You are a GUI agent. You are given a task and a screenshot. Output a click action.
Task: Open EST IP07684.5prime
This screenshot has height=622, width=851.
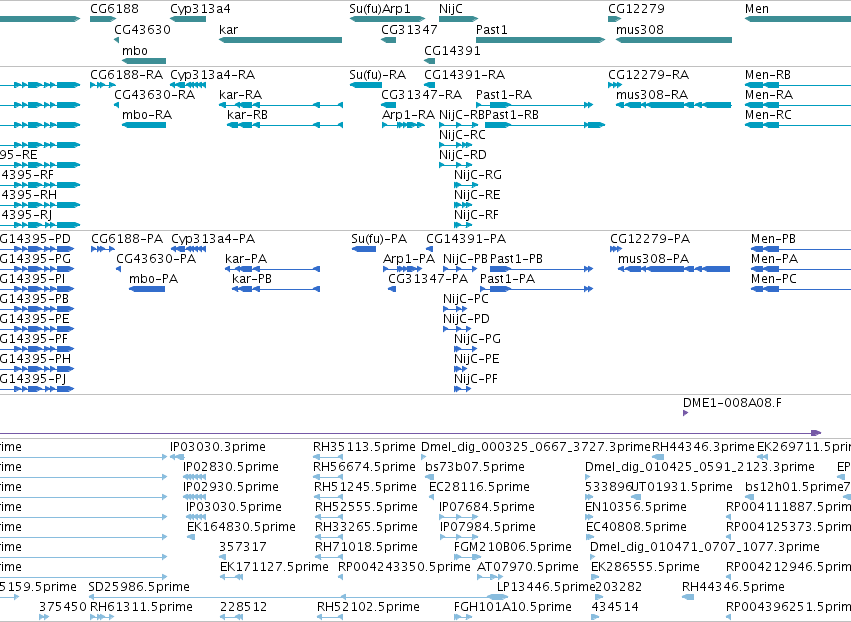point(487,506)
